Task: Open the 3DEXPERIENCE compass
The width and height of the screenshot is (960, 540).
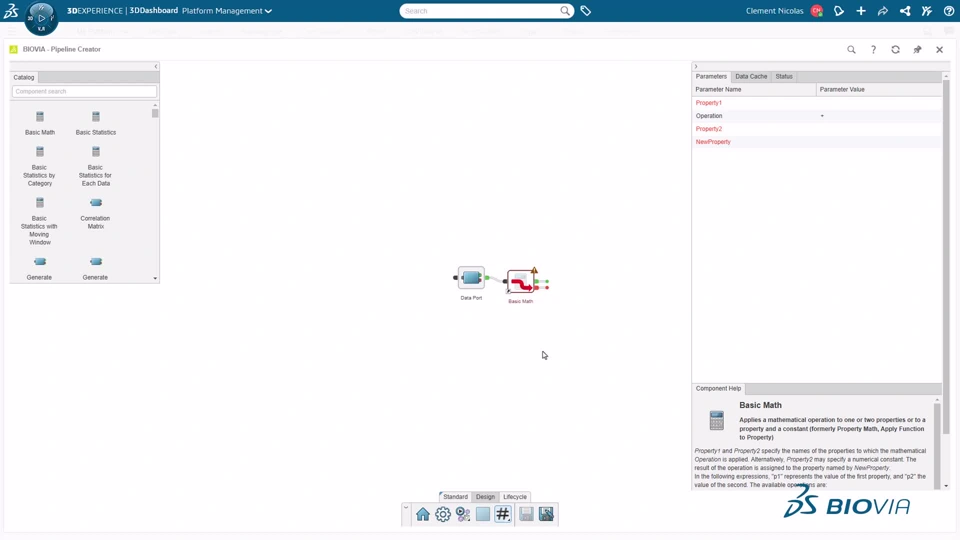Action: tap(41, 18)
